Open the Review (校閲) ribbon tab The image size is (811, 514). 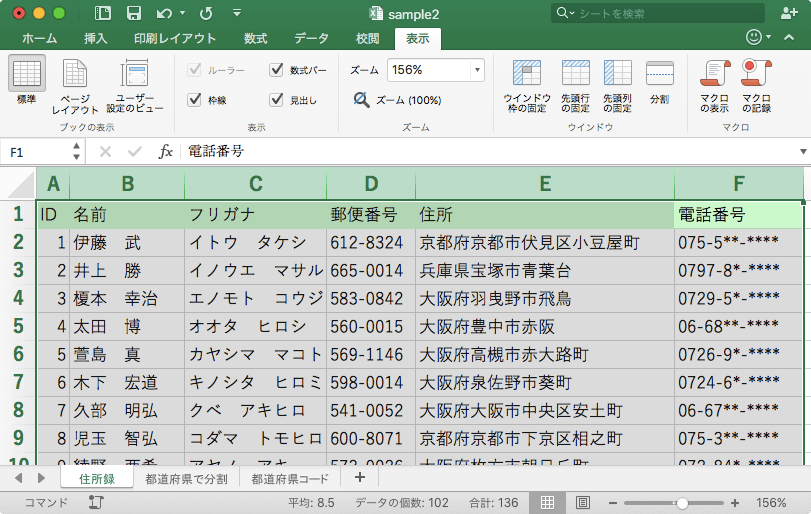pyautogui.click(x=368, y=38)
